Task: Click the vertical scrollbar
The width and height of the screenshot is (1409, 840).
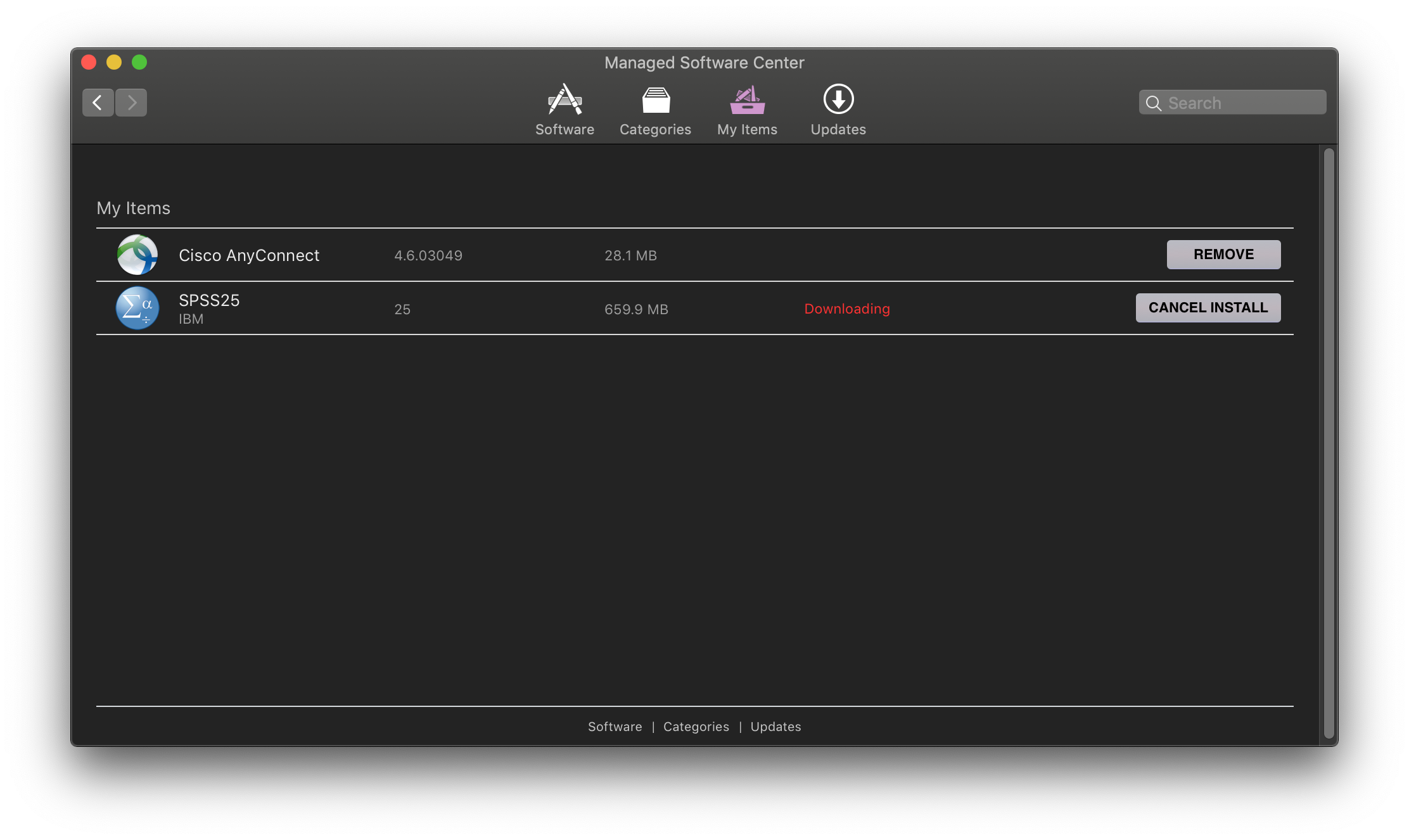Action: (1329, 443)
